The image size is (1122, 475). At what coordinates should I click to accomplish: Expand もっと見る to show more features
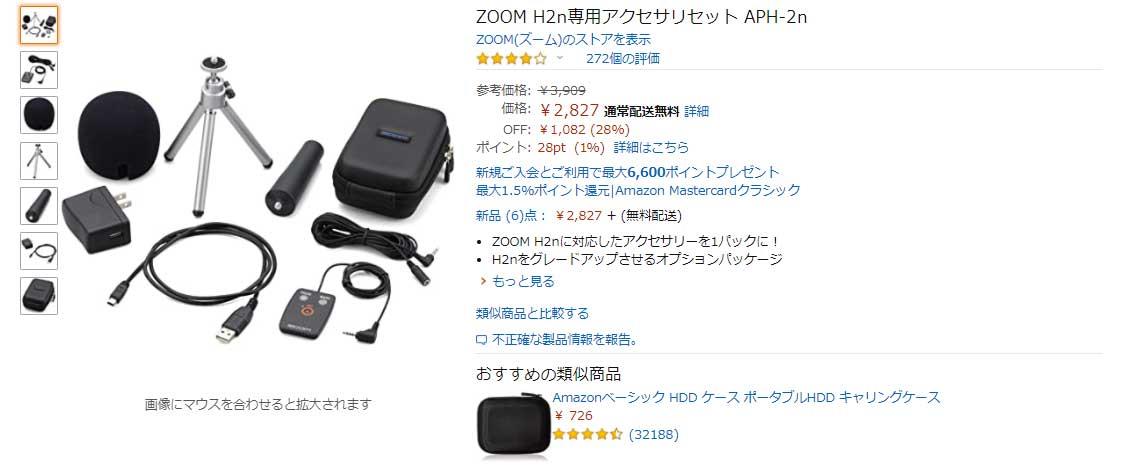coord(523,281)
